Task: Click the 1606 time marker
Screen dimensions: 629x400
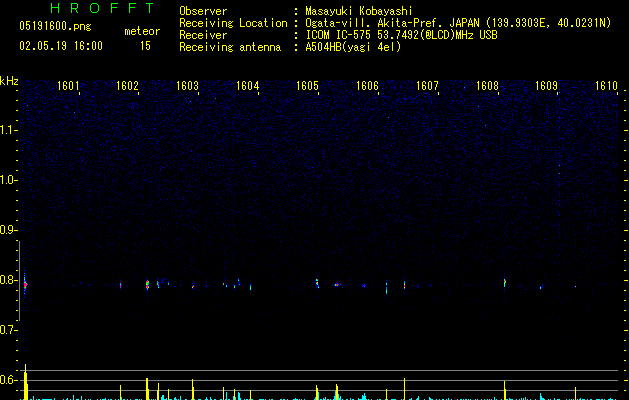Action: (367, 86)
